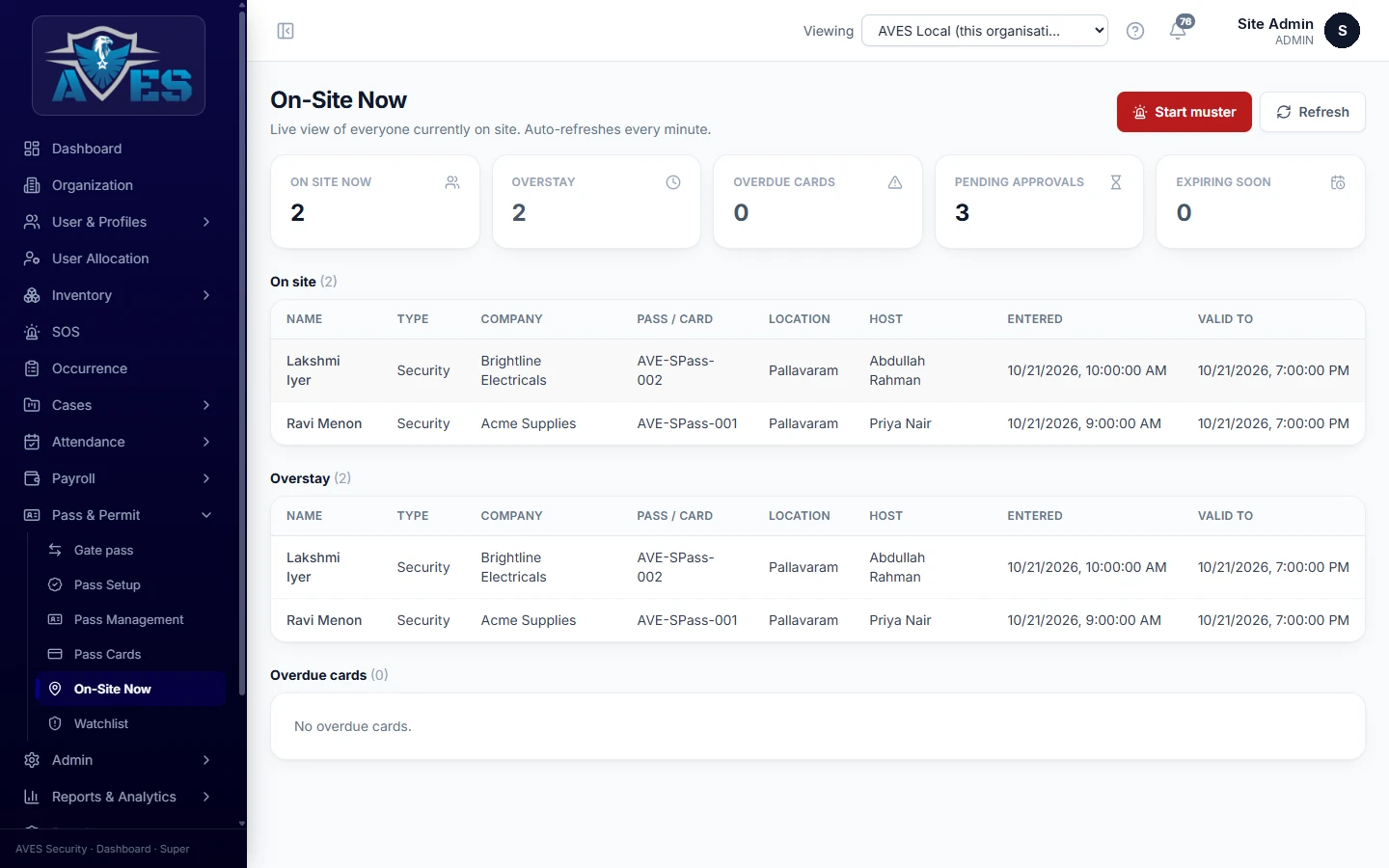1389x868 pixels.
Task: Open the Viewing organisation dropdown
Action: point(985,31)
